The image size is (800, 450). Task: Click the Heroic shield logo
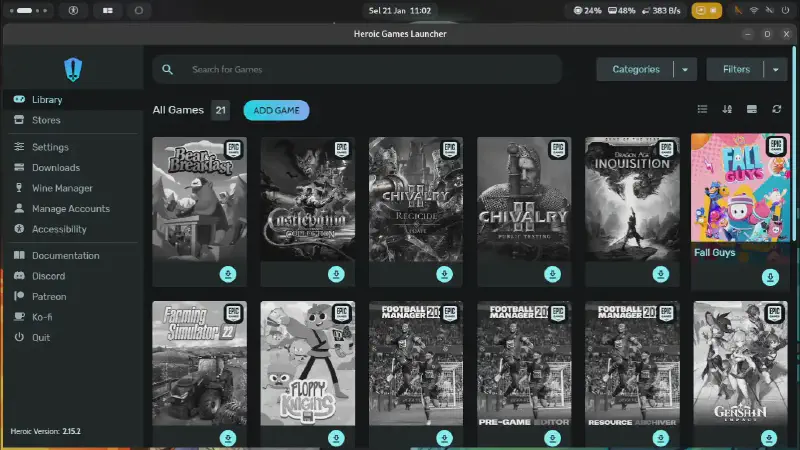point(72,68)
